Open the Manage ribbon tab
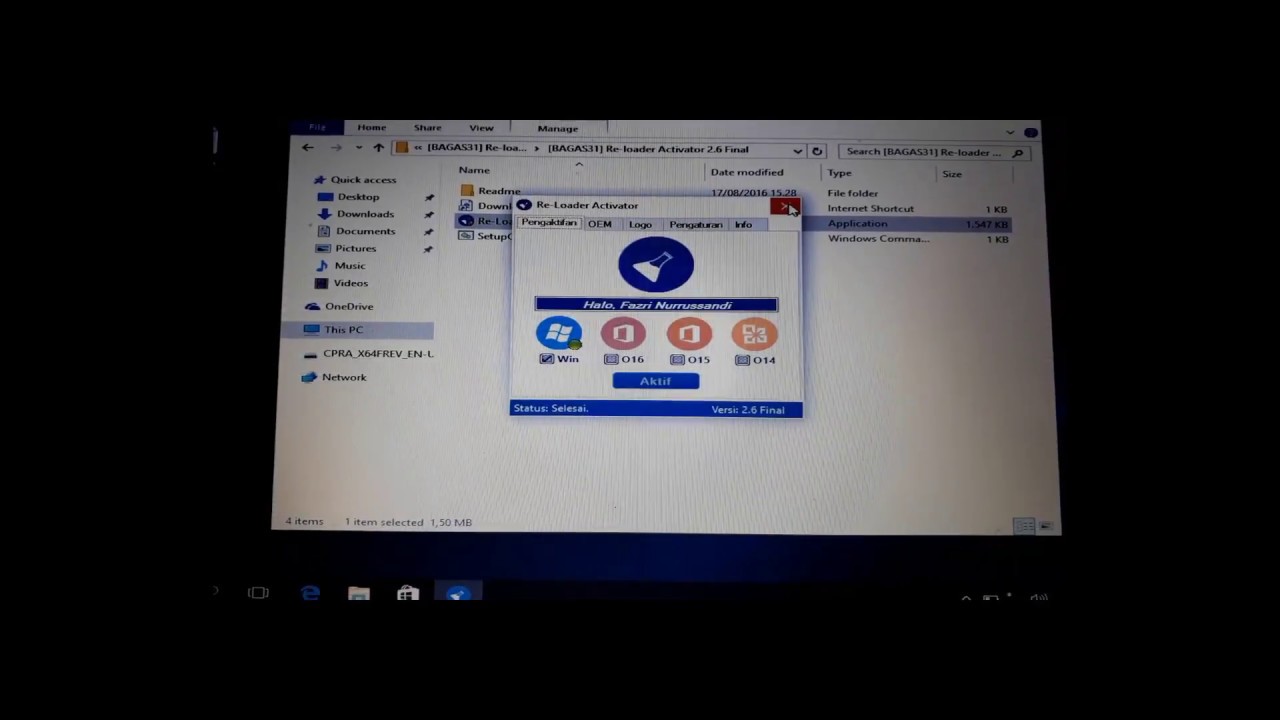1280x720 pixels. (x=558, y=128)
